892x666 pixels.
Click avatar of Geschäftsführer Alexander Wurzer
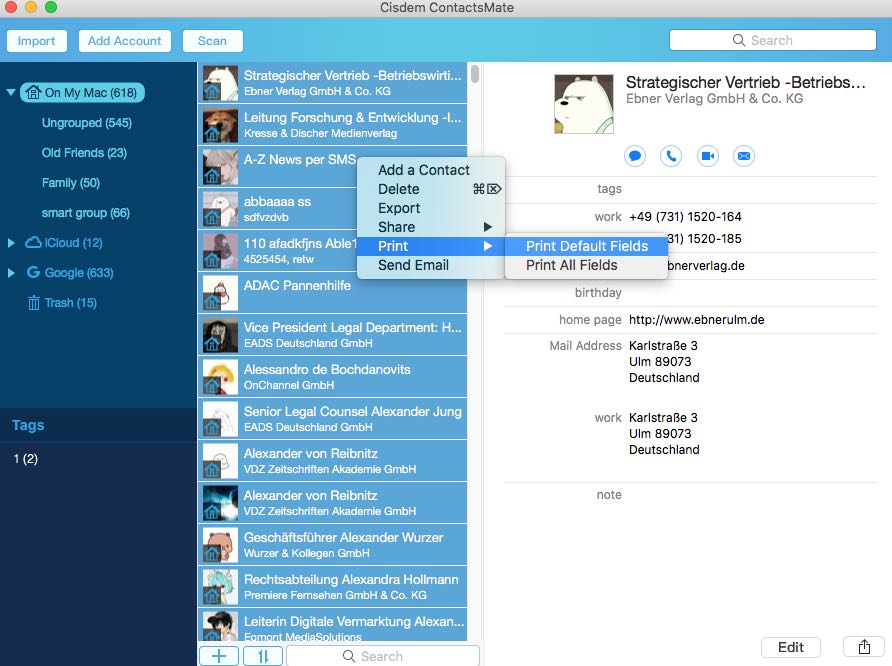point(220,545)
